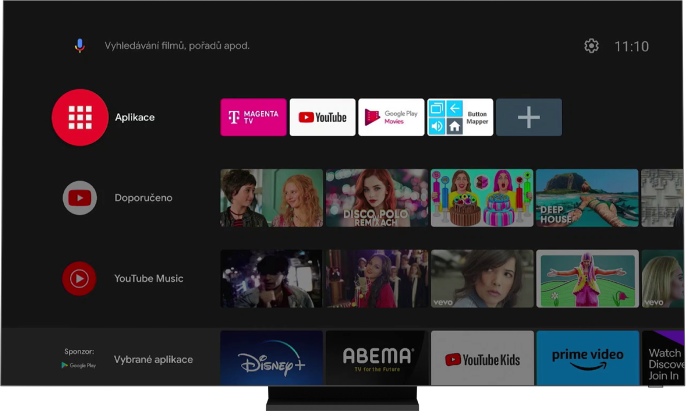This screenshot has height=411, width=686.
Task: Open the ABEMA featured app
Action: [377, 358]
